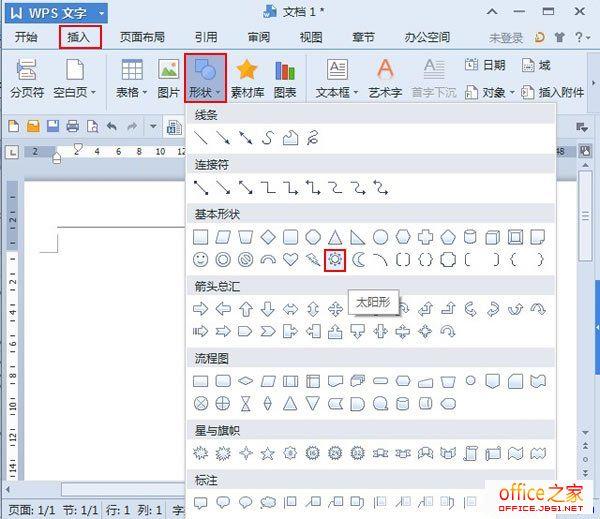Click the 未登录 login link
Viewport: 600px width, 519px height.
pyautogui.click(x=505, y=38)
